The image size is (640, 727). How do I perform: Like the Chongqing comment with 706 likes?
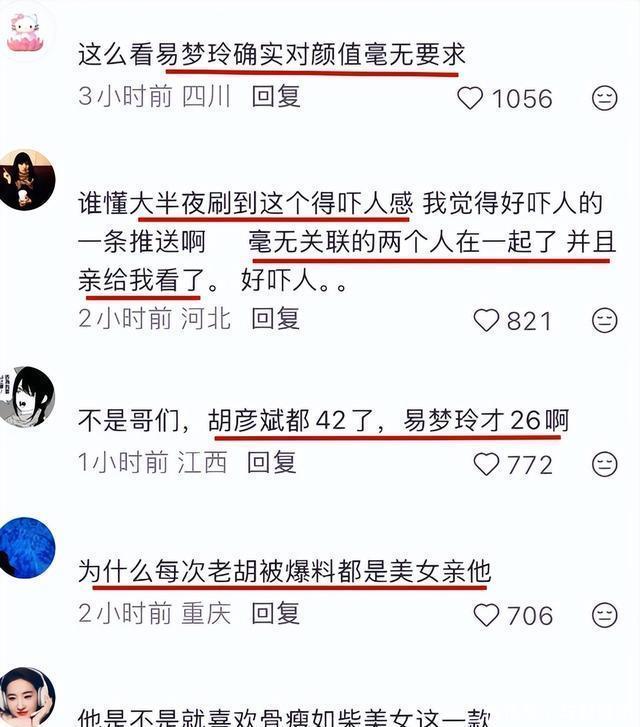[x=486, y=615]
